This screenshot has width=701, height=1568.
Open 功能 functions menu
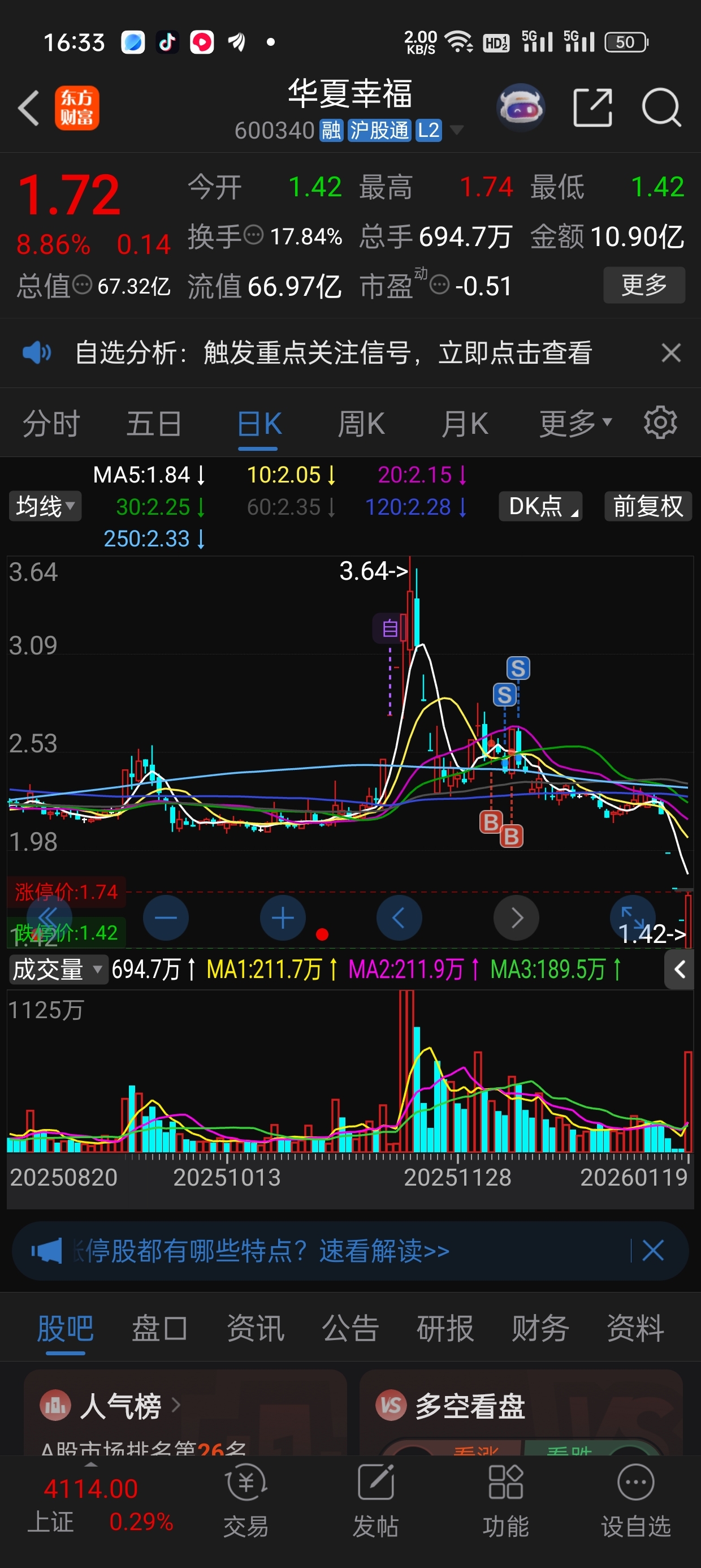[x=505, y=1502]
